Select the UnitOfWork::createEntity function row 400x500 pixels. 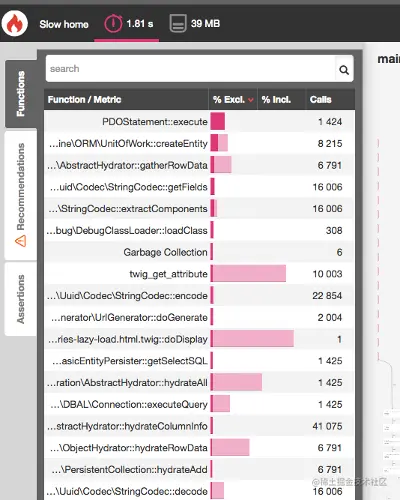(199, 143)
